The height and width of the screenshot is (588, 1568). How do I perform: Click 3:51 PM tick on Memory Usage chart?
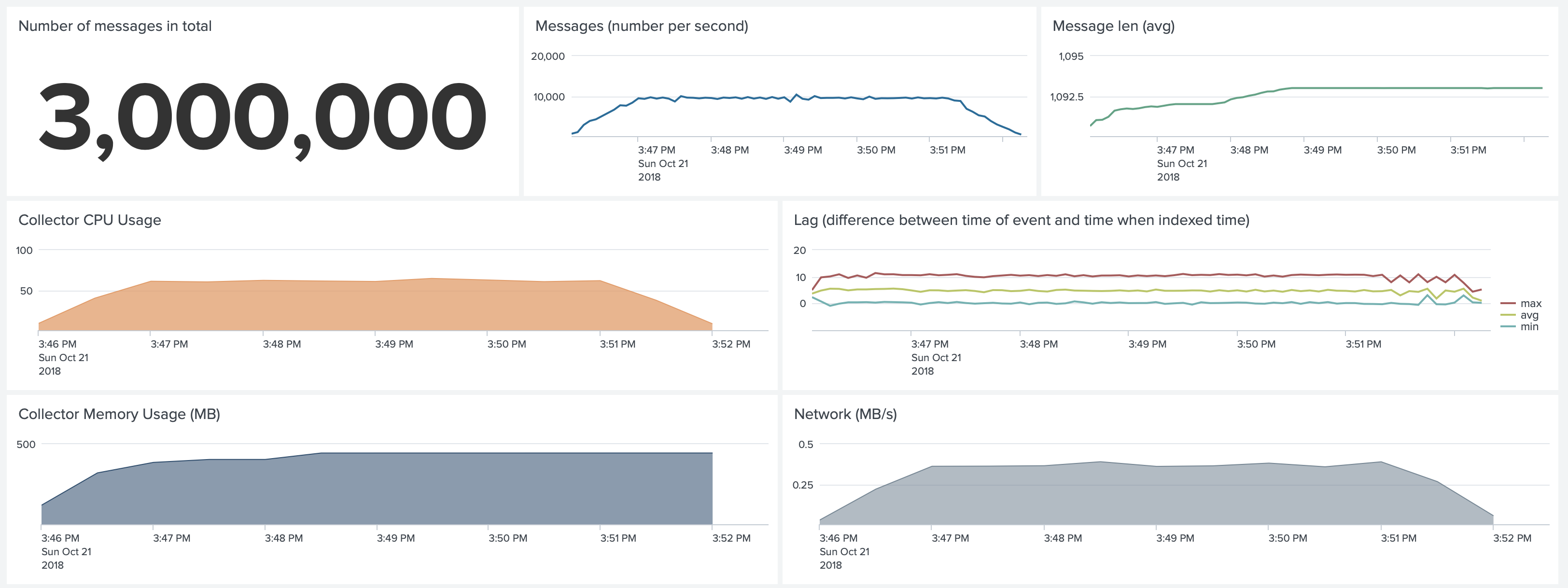click(x=618, y=538)
